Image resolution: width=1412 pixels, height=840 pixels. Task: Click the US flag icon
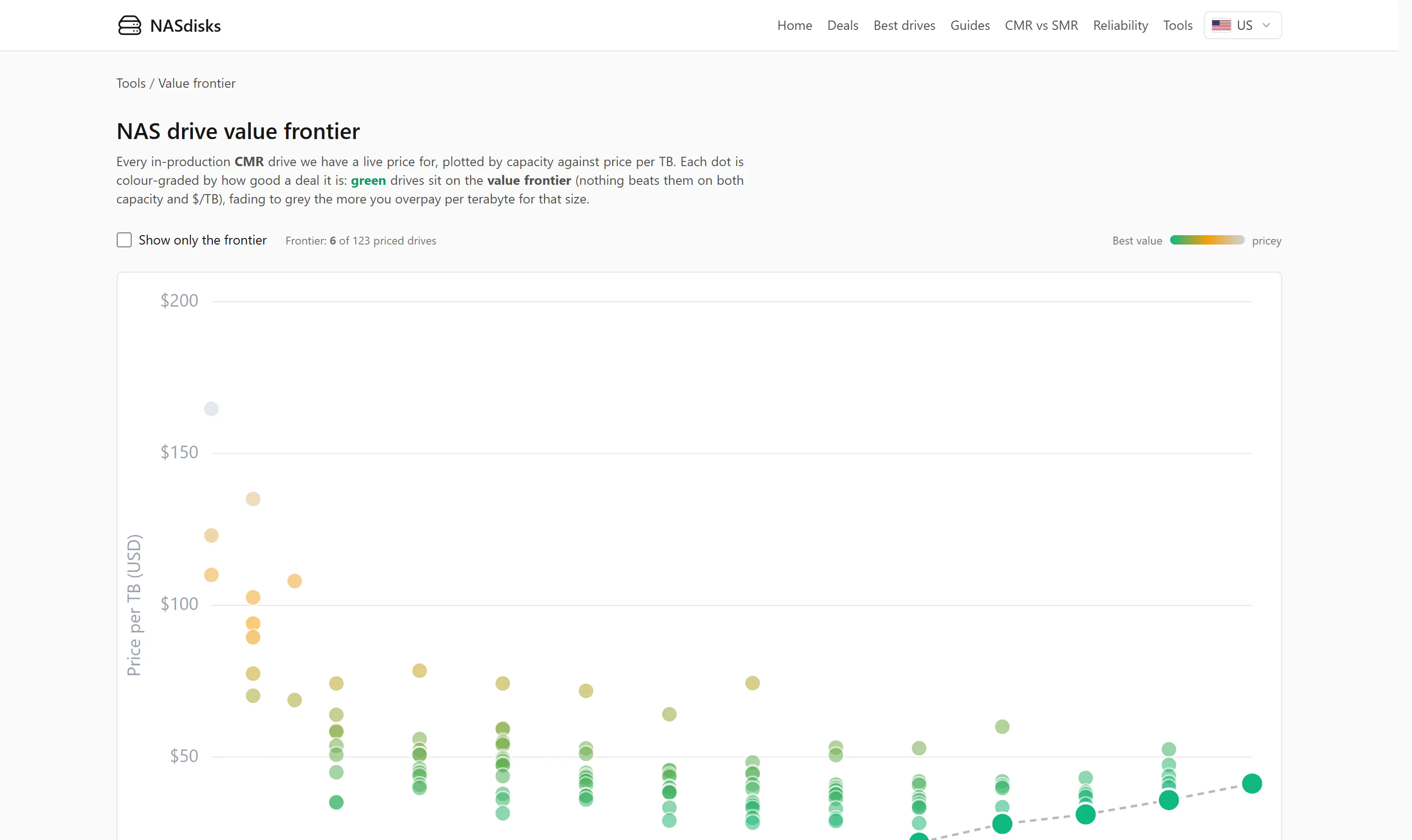(x=1221, y=26)
